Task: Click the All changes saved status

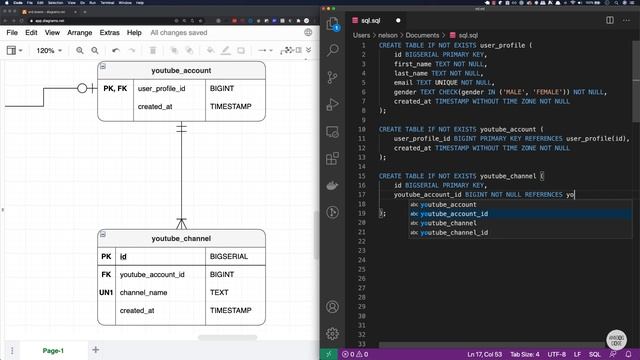Action: tap(179, 33)
